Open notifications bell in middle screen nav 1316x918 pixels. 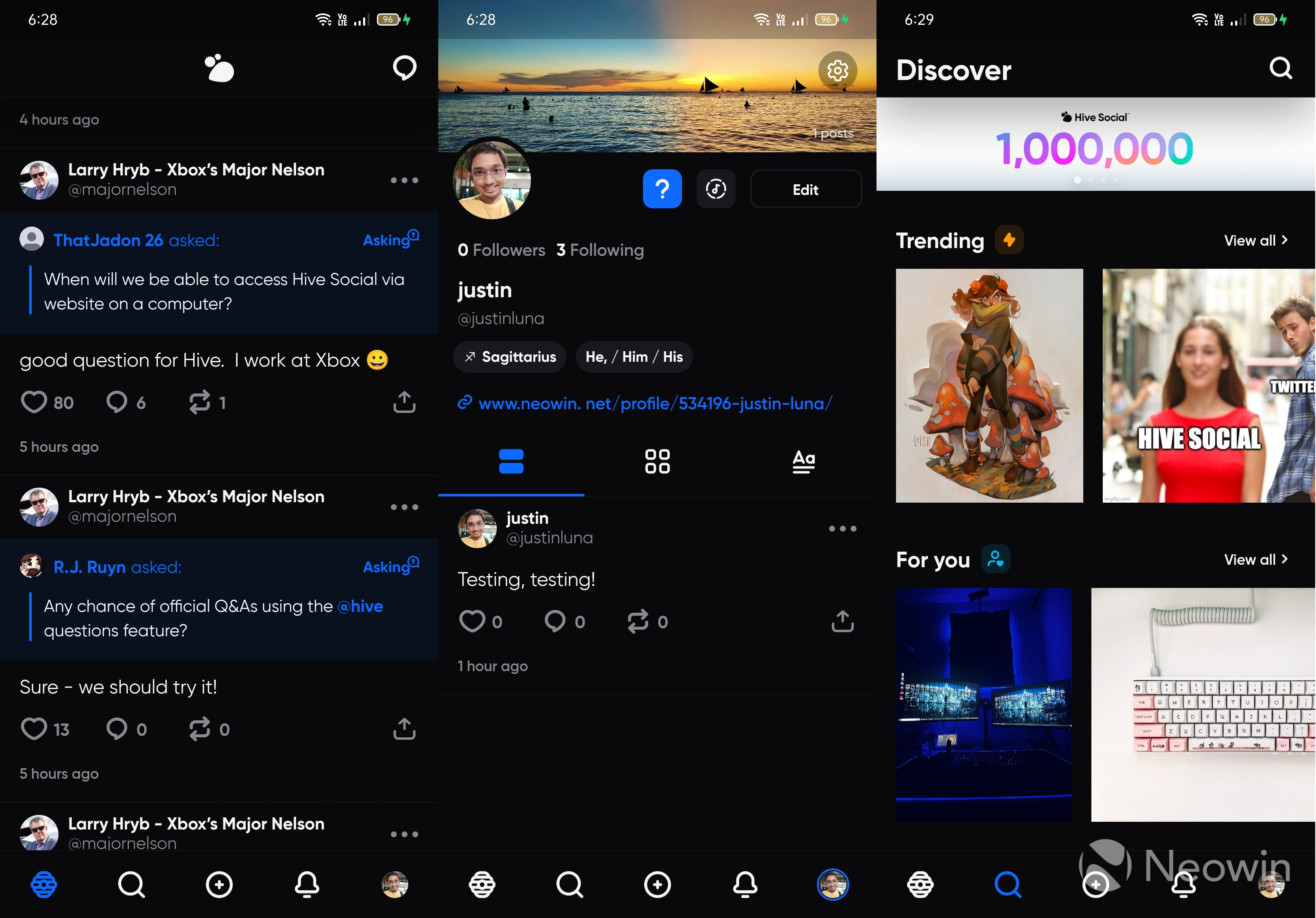tap(745, 884)
